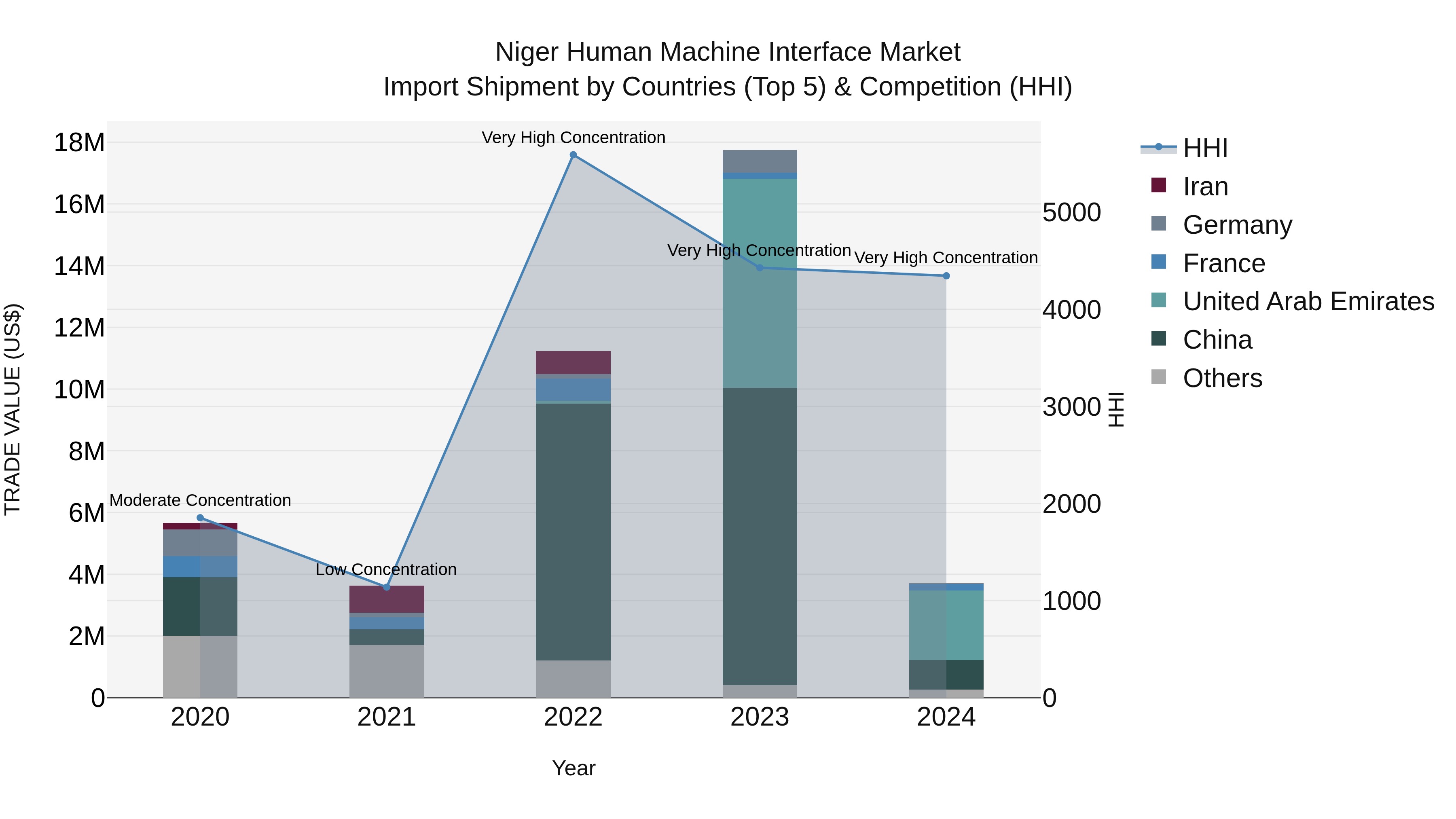The image size is (1456, 819).
Task: Click the UAE segment of the 2023 bar
Action: 760,283
